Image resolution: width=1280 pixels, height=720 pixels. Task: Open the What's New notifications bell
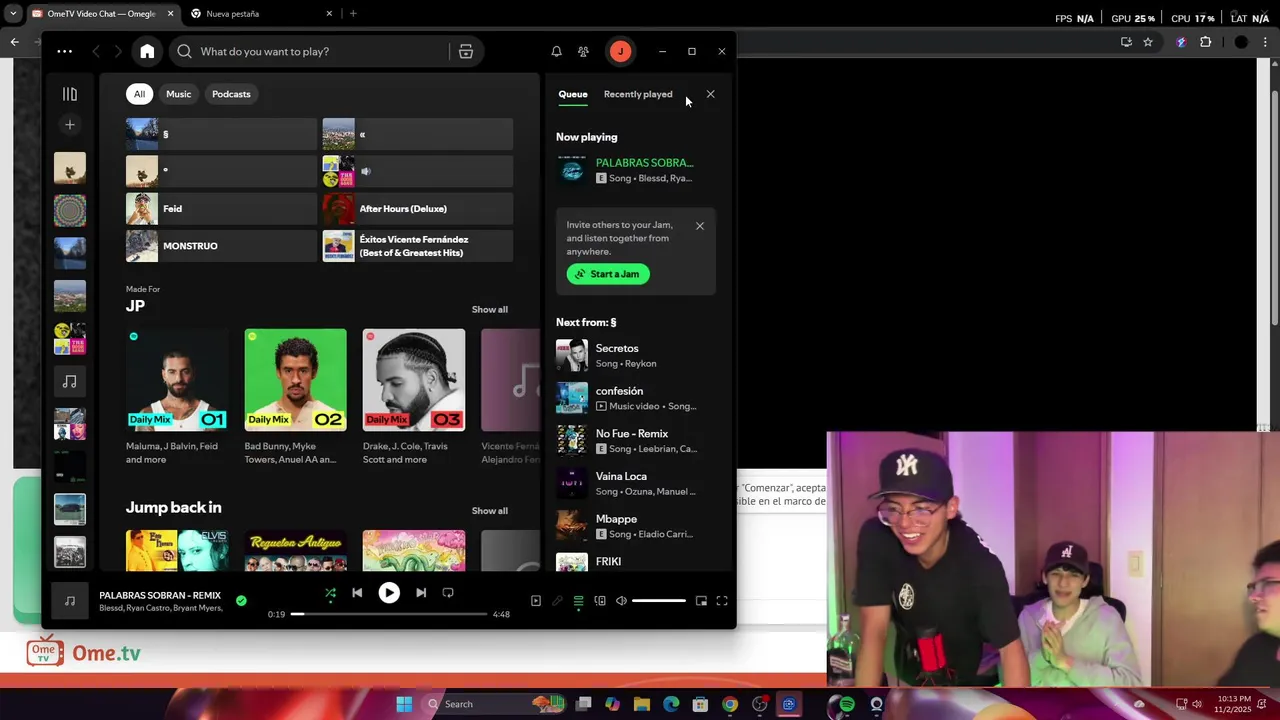pyautogui.click(x=556, y=51)
